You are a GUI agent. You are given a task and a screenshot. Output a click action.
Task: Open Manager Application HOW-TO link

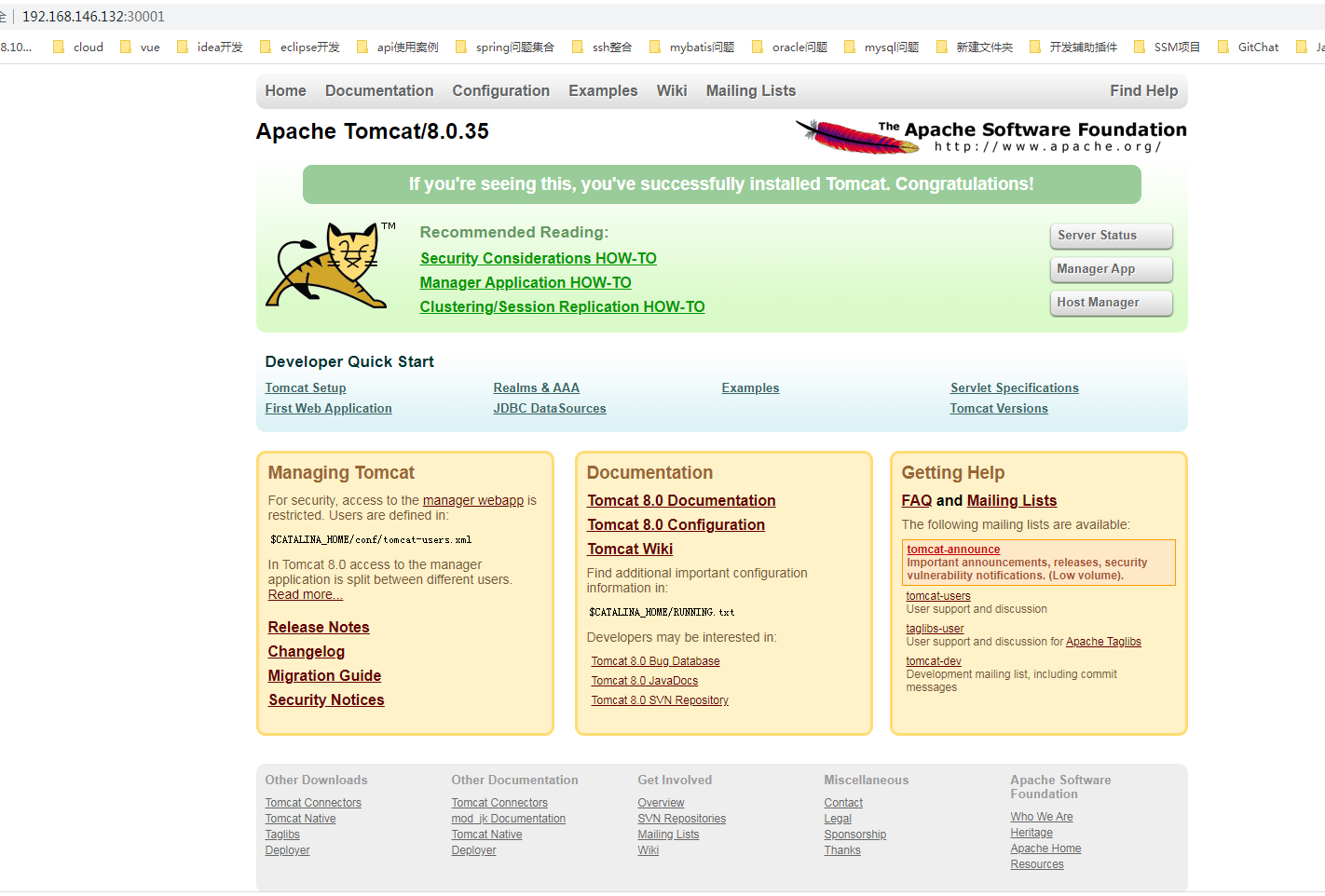526,282
